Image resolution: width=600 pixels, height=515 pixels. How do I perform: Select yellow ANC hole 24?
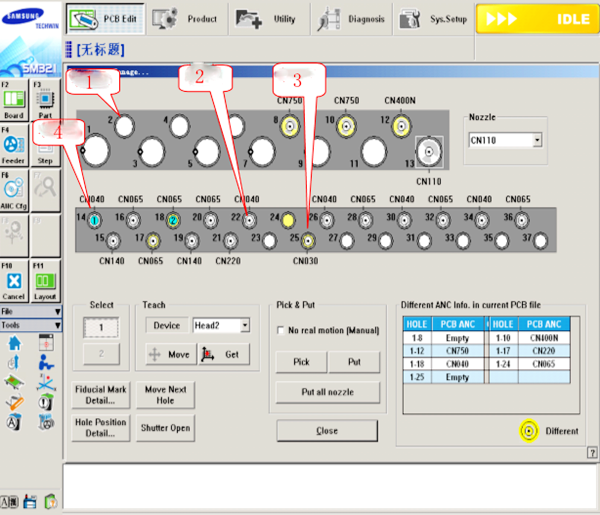point(288,220)
